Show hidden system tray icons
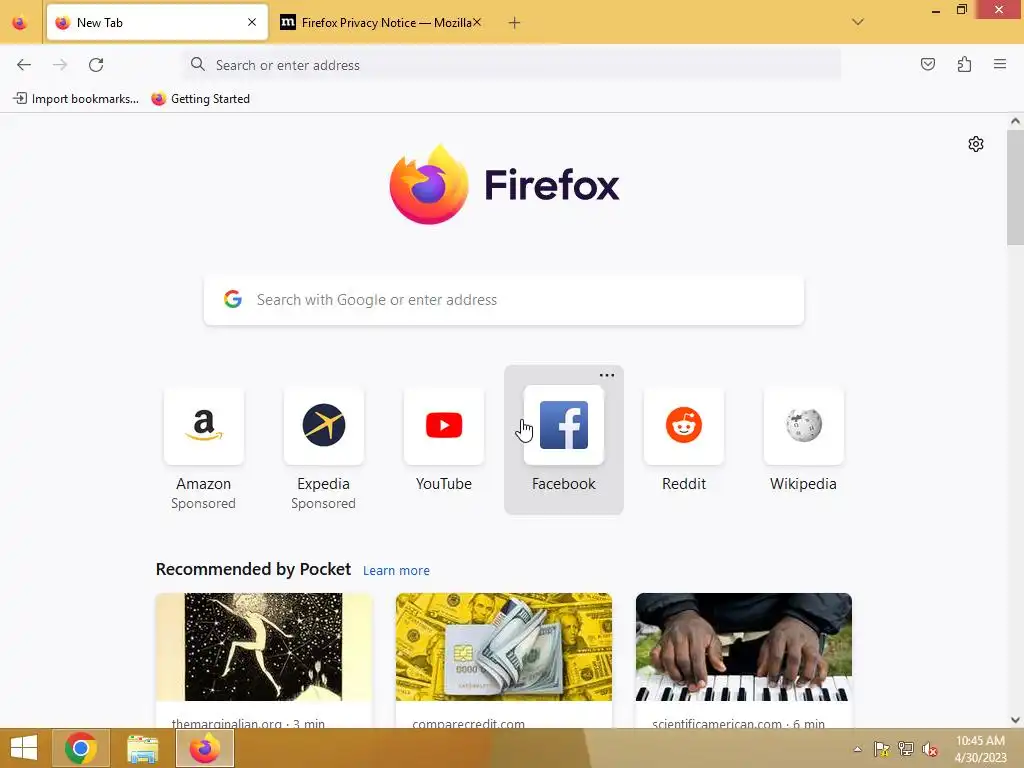Image resolution: width=1024 pixels, height=768 pixels. (x=857, y=749)
